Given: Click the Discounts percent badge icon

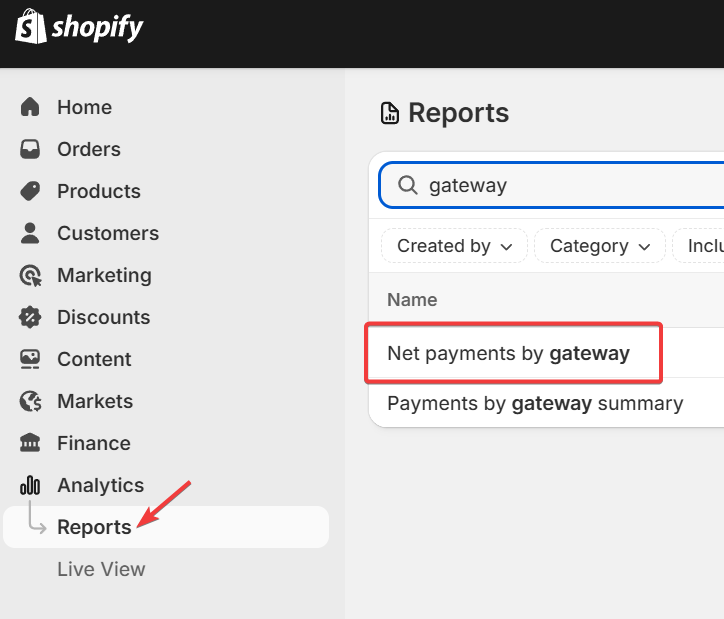Looking at the screenshot, I should 30,317.
